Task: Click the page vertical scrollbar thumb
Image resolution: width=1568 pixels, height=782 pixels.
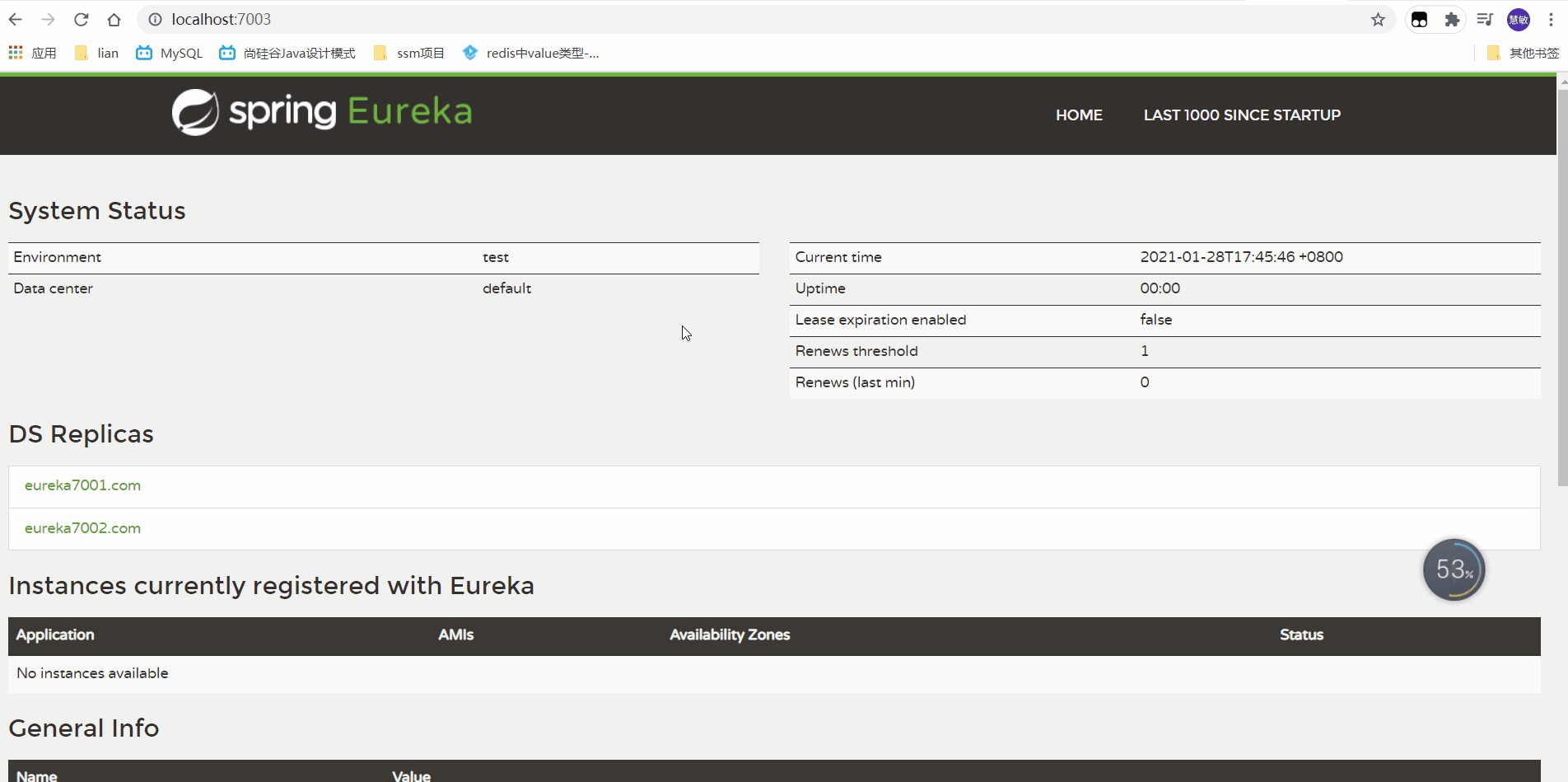Action: tap(1562, 288)
